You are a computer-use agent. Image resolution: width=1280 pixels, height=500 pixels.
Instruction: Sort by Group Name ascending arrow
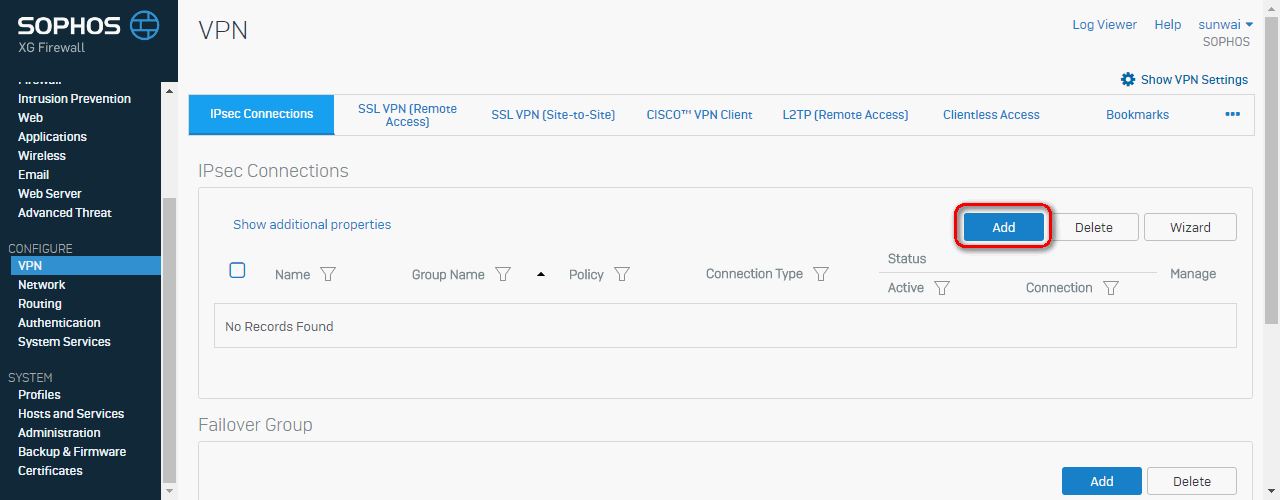pos(541,274)
